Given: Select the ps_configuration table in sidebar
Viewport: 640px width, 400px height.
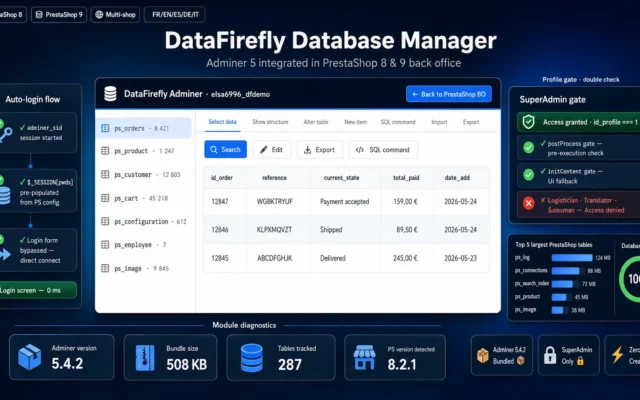Looking at the screenshot, I should point(144,222).
